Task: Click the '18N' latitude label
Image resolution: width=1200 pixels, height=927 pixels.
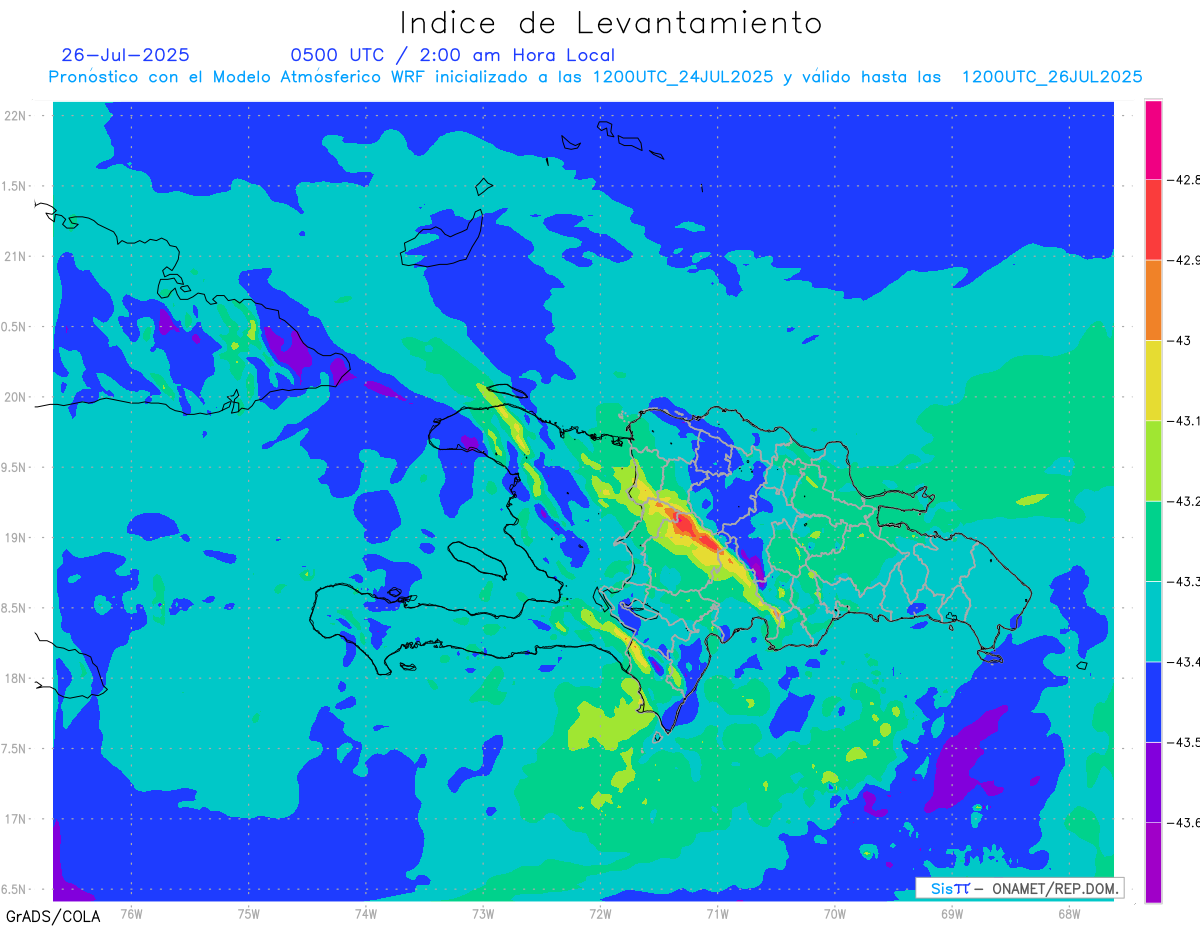Action: click(x=16, y=678)
